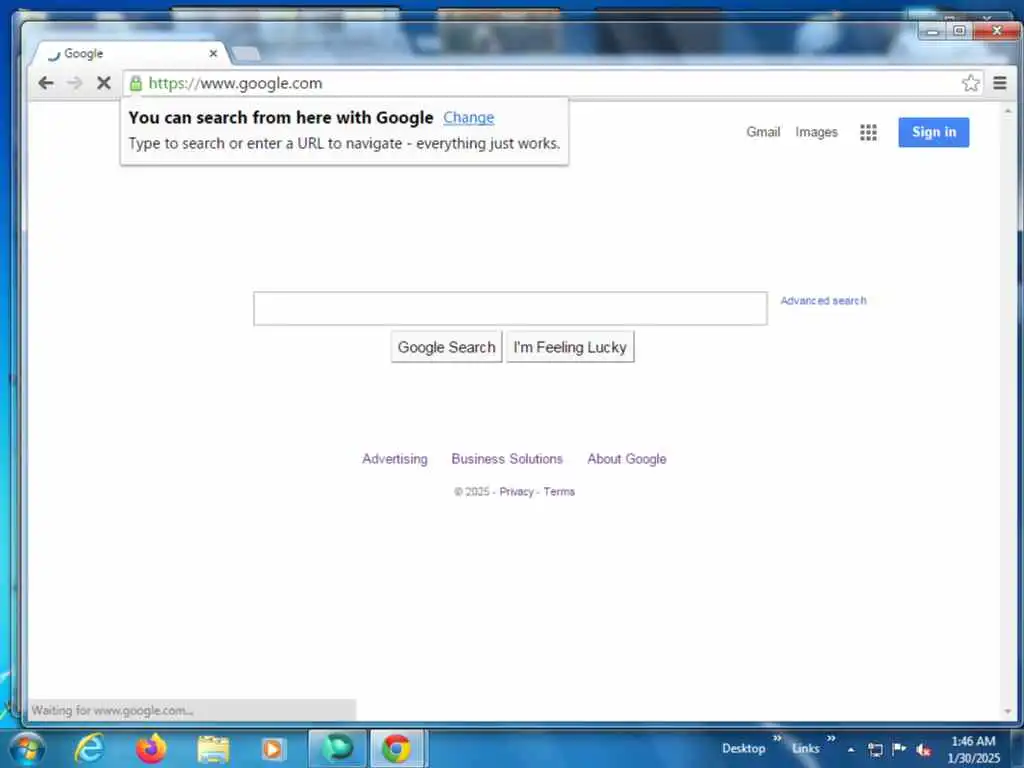Click the Change search engine link
The width and height of the screenshot is (1024, 768).
[468, 118]
